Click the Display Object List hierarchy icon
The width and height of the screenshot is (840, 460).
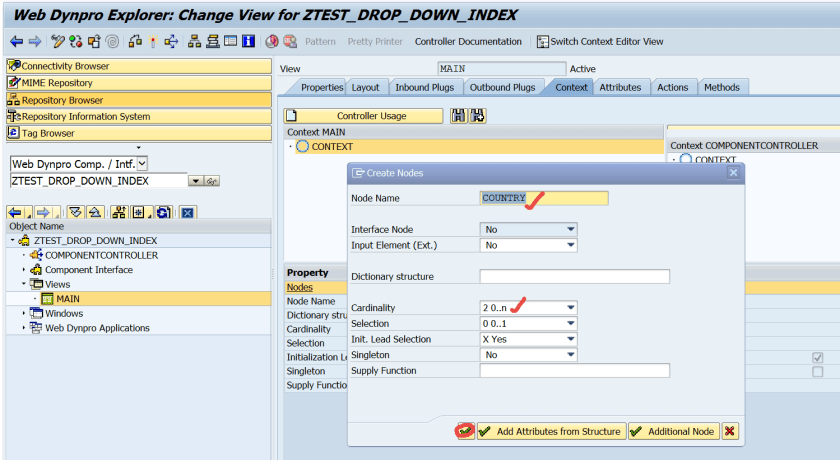point(194,41)
